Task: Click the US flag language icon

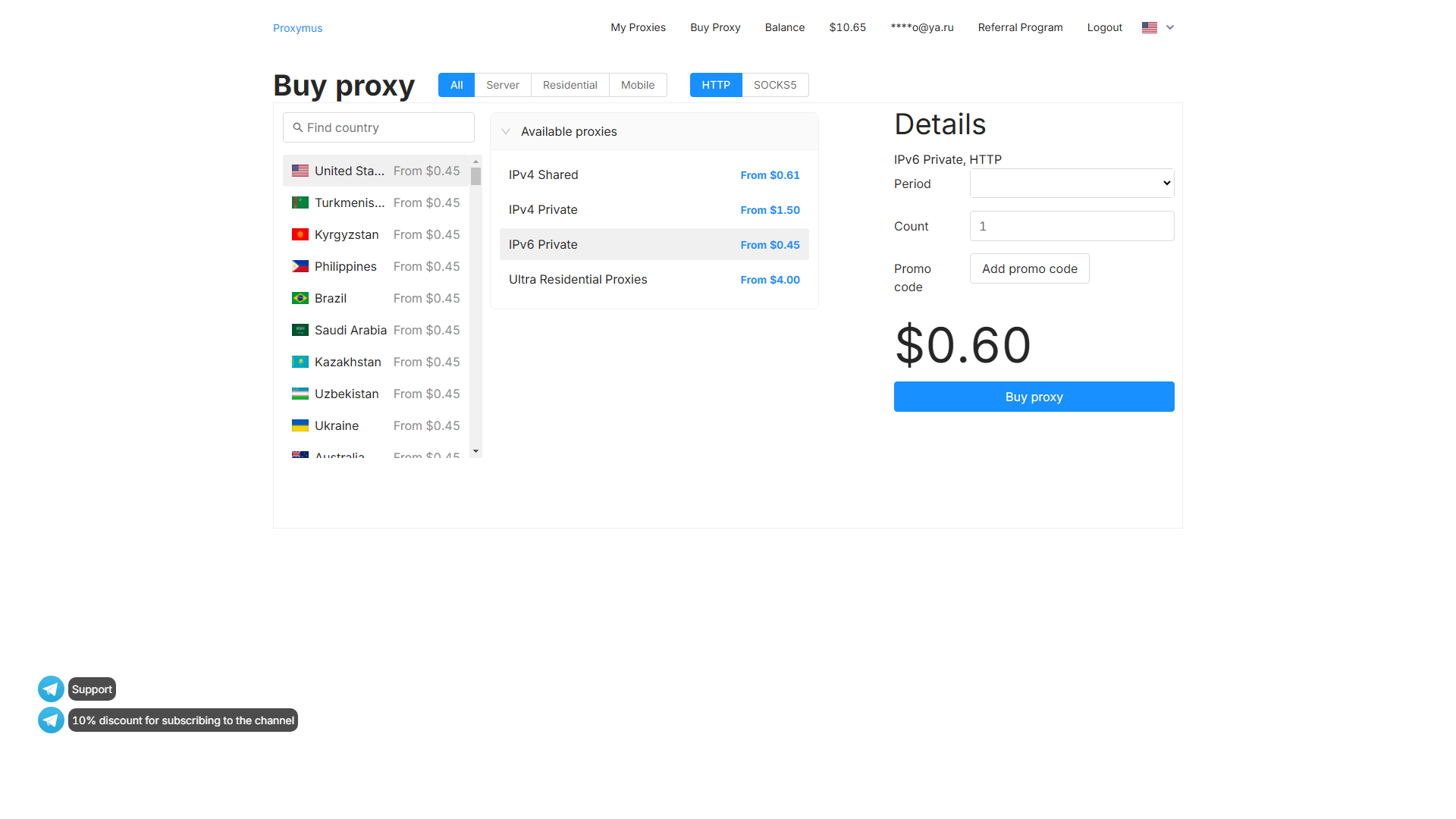Action: (x=1149, y=27)
